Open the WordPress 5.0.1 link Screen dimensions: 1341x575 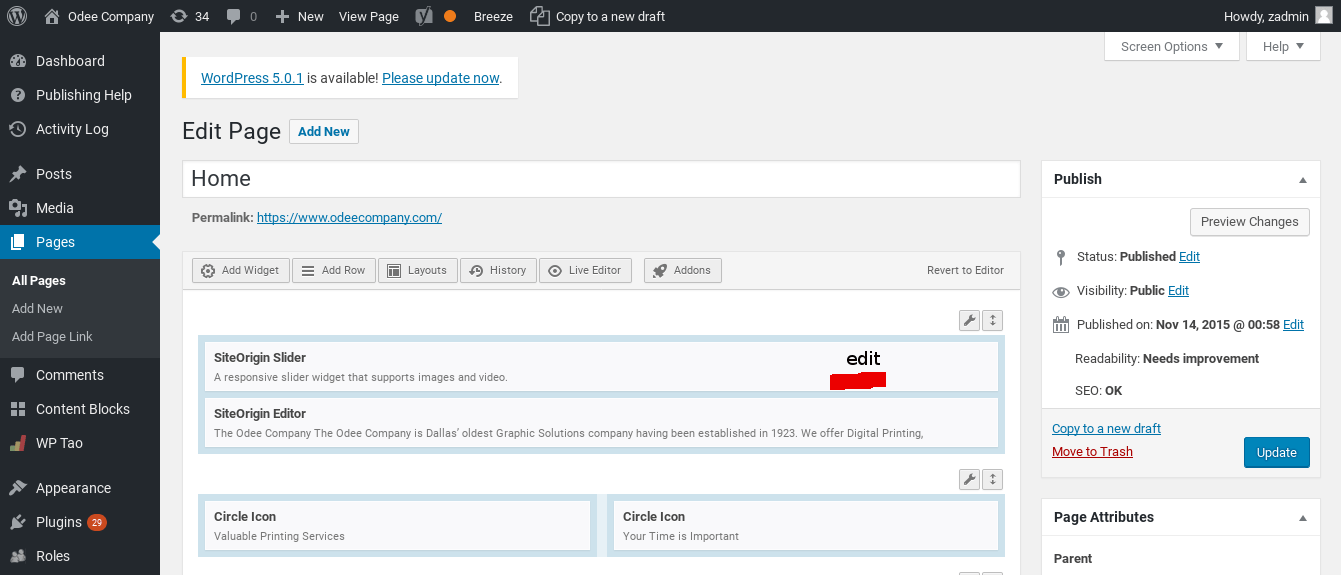[x=252, y=78]
